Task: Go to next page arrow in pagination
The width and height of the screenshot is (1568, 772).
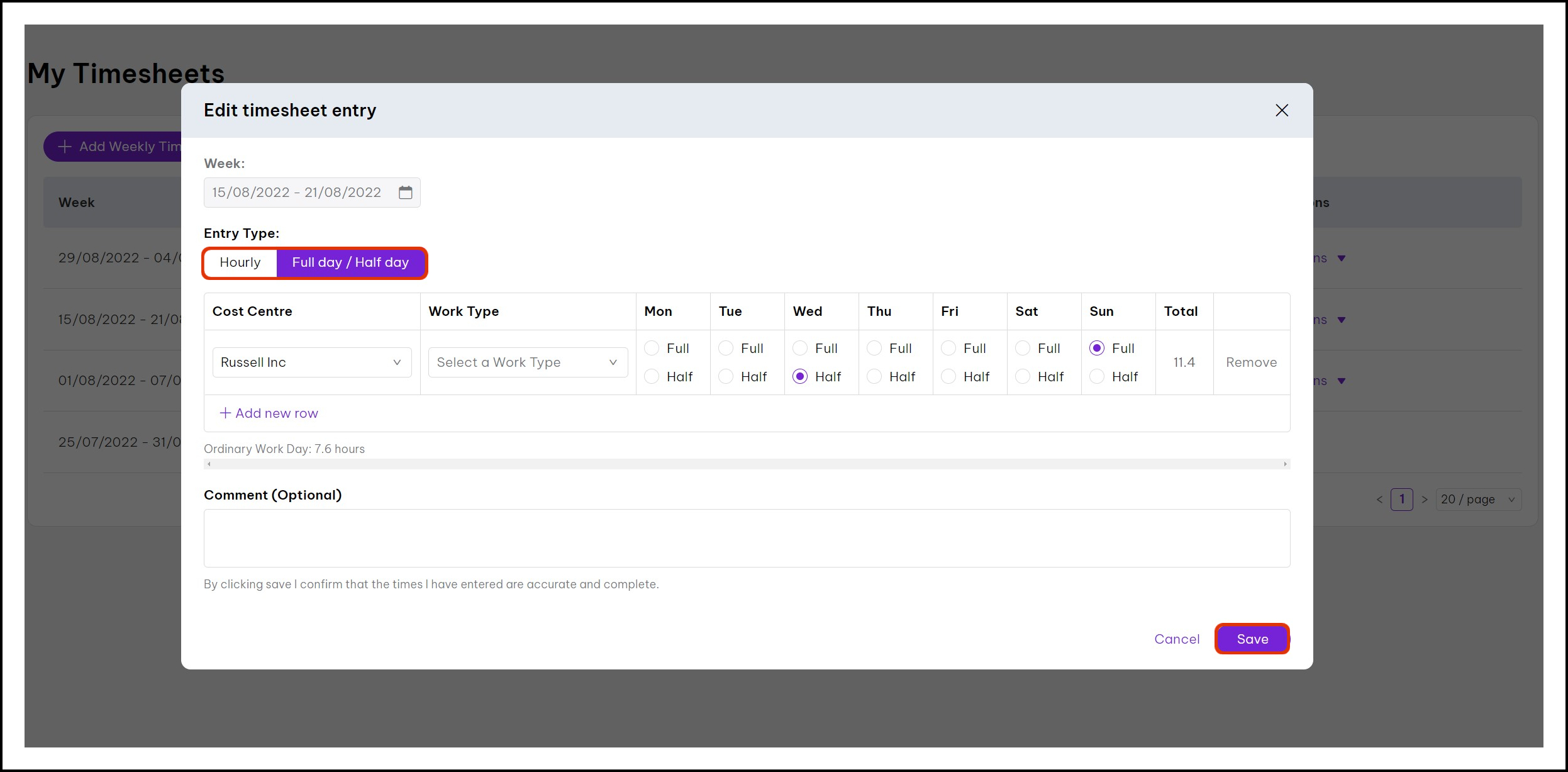Action: 1425,500
